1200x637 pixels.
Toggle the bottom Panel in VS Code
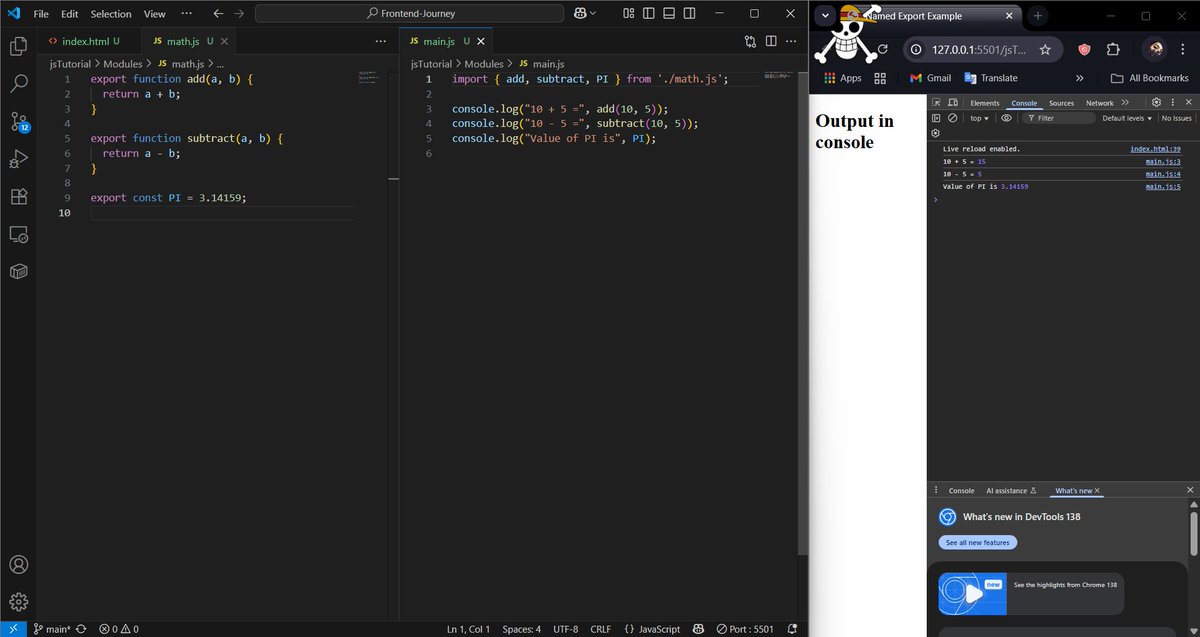(x=669, y=14)
